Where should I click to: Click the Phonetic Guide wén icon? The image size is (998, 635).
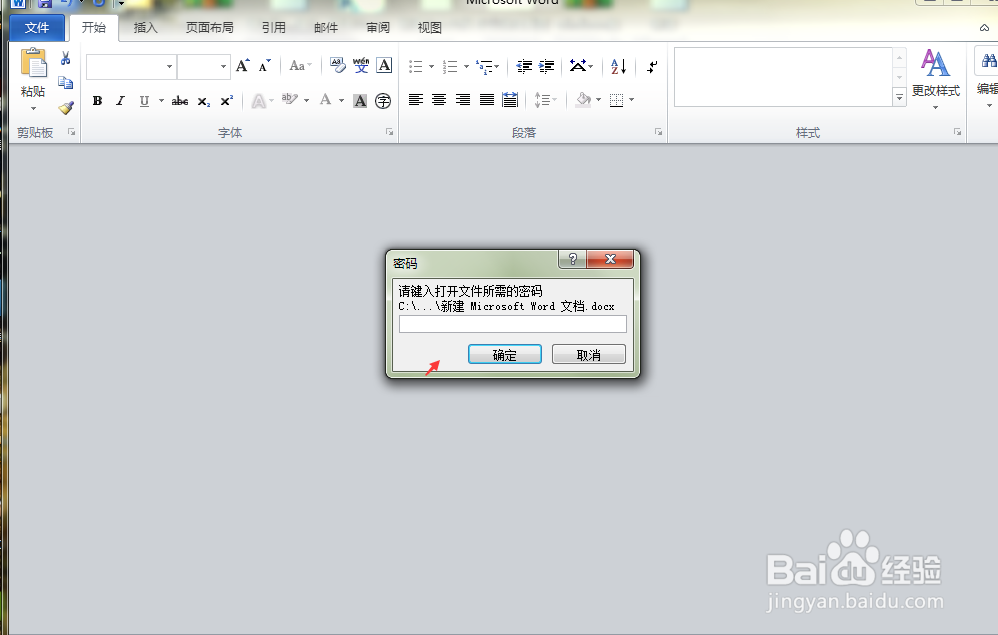[x=361, y=65]
